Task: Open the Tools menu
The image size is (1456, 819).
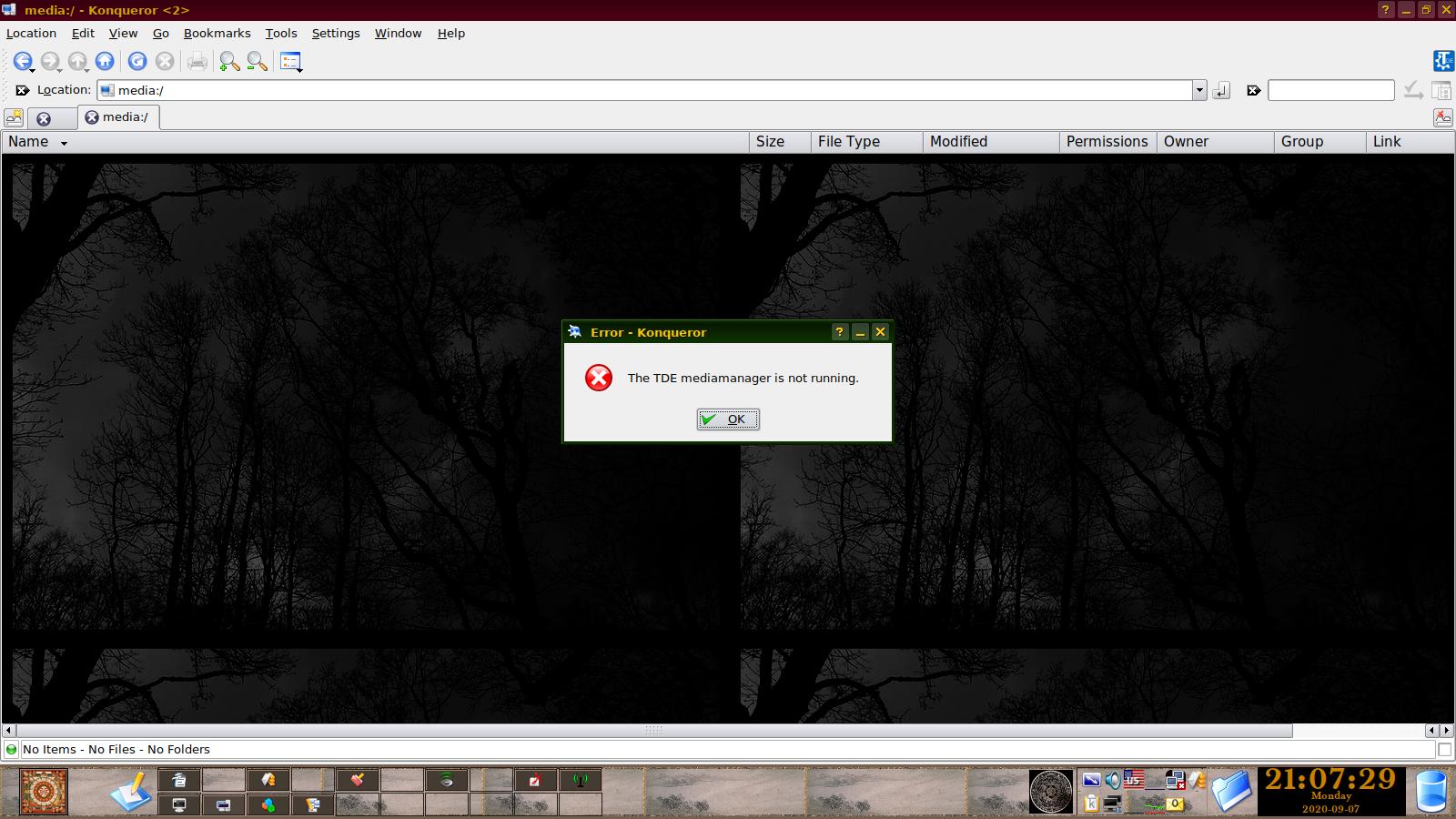Action: [x=281, y=33]
